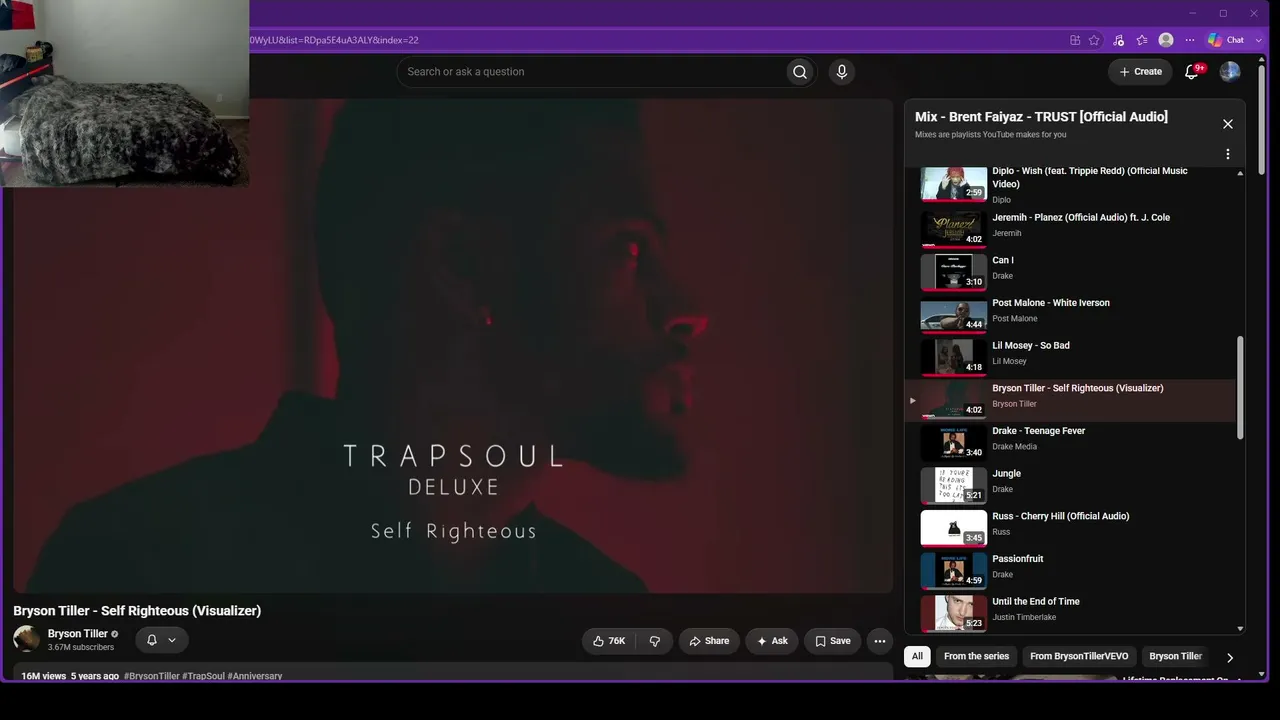The height and width of the screenshot is (720, 1280).
Task: Select the From BrysonTillerVEVO chip
Action: (1079, 656)
